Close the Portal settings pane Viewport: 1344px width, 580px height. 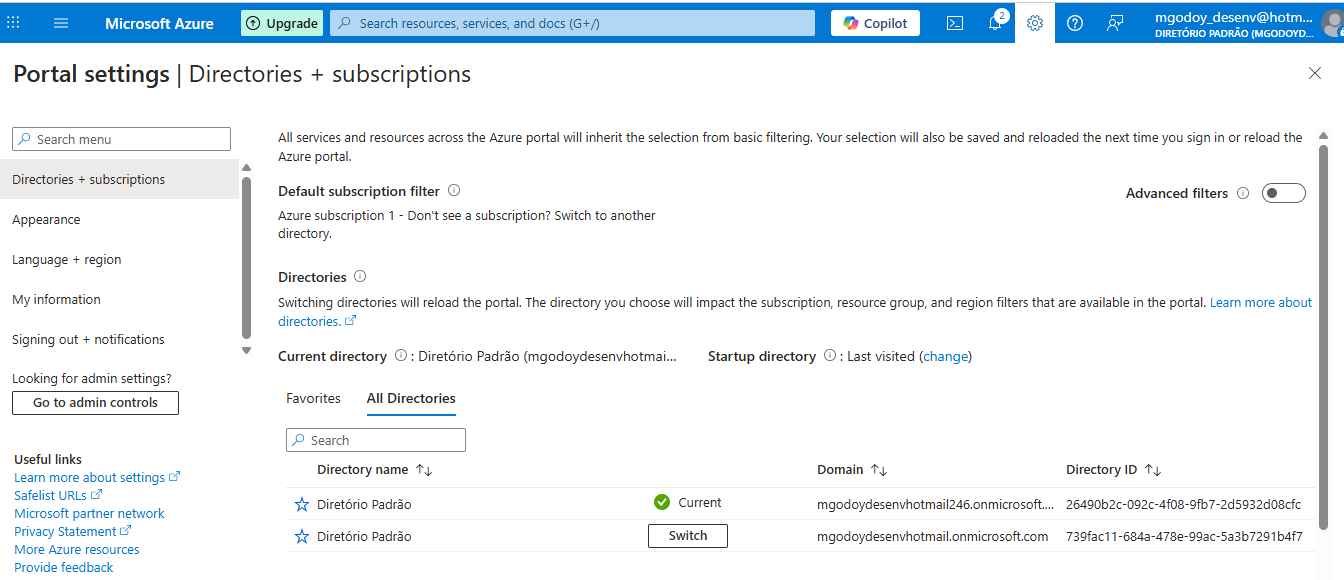click(x=1315, y=73)
